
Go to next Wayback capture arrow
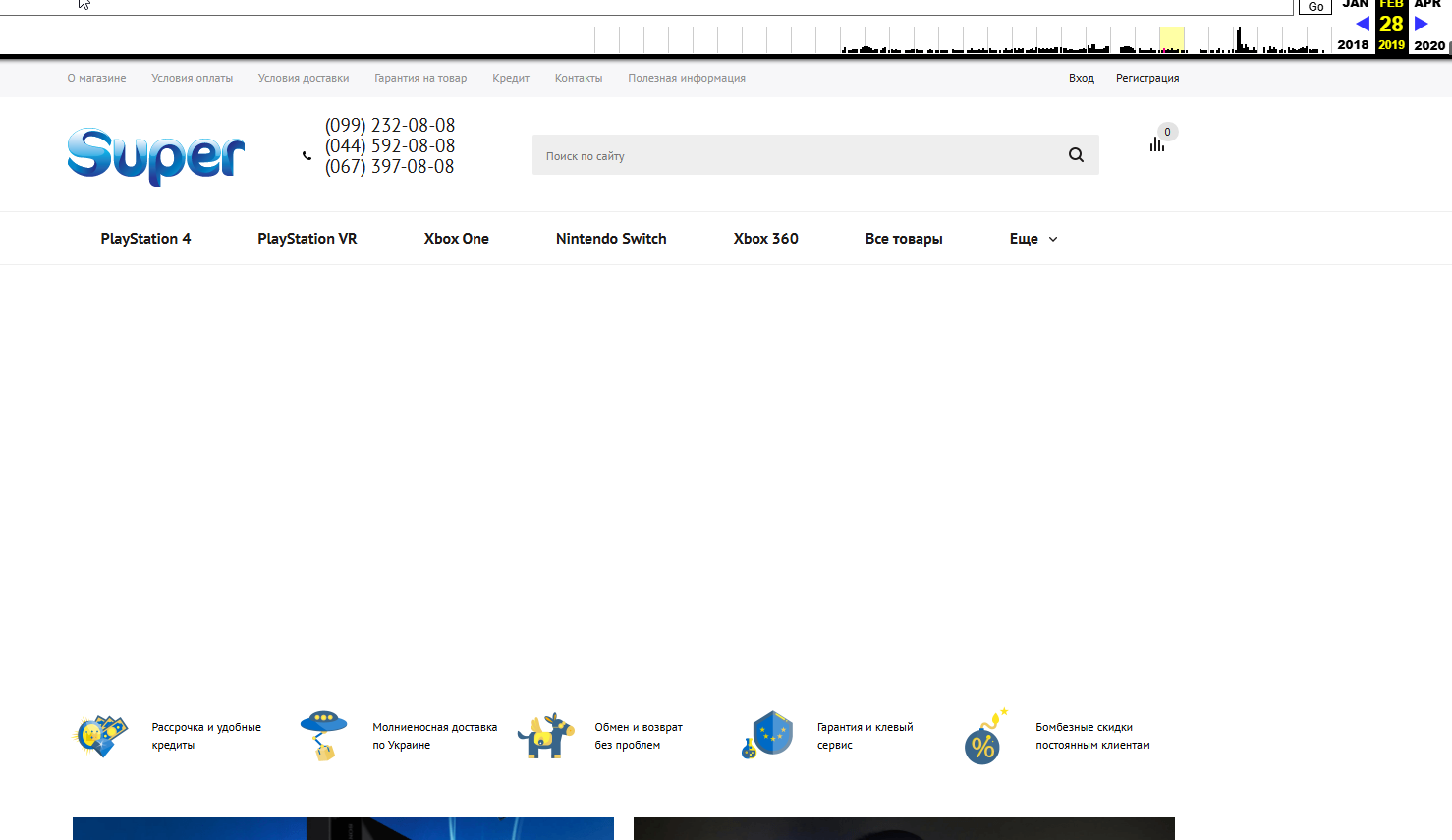point(1421,24)
